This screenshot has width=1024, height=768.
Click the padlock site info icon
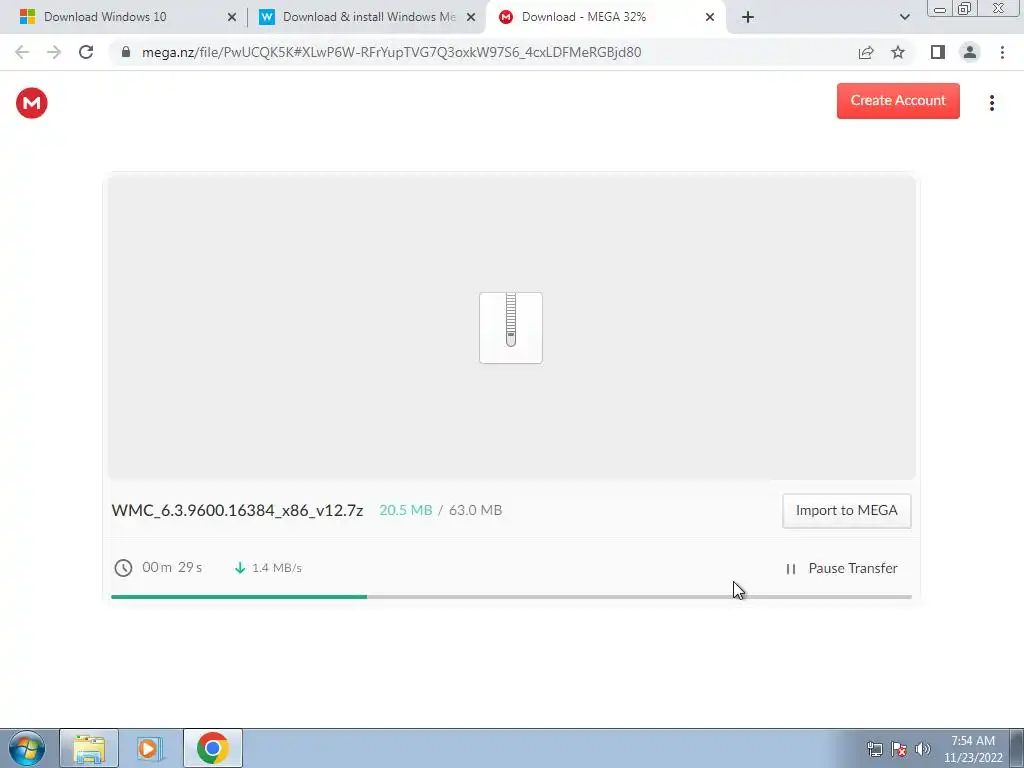[x=126, y=52]
